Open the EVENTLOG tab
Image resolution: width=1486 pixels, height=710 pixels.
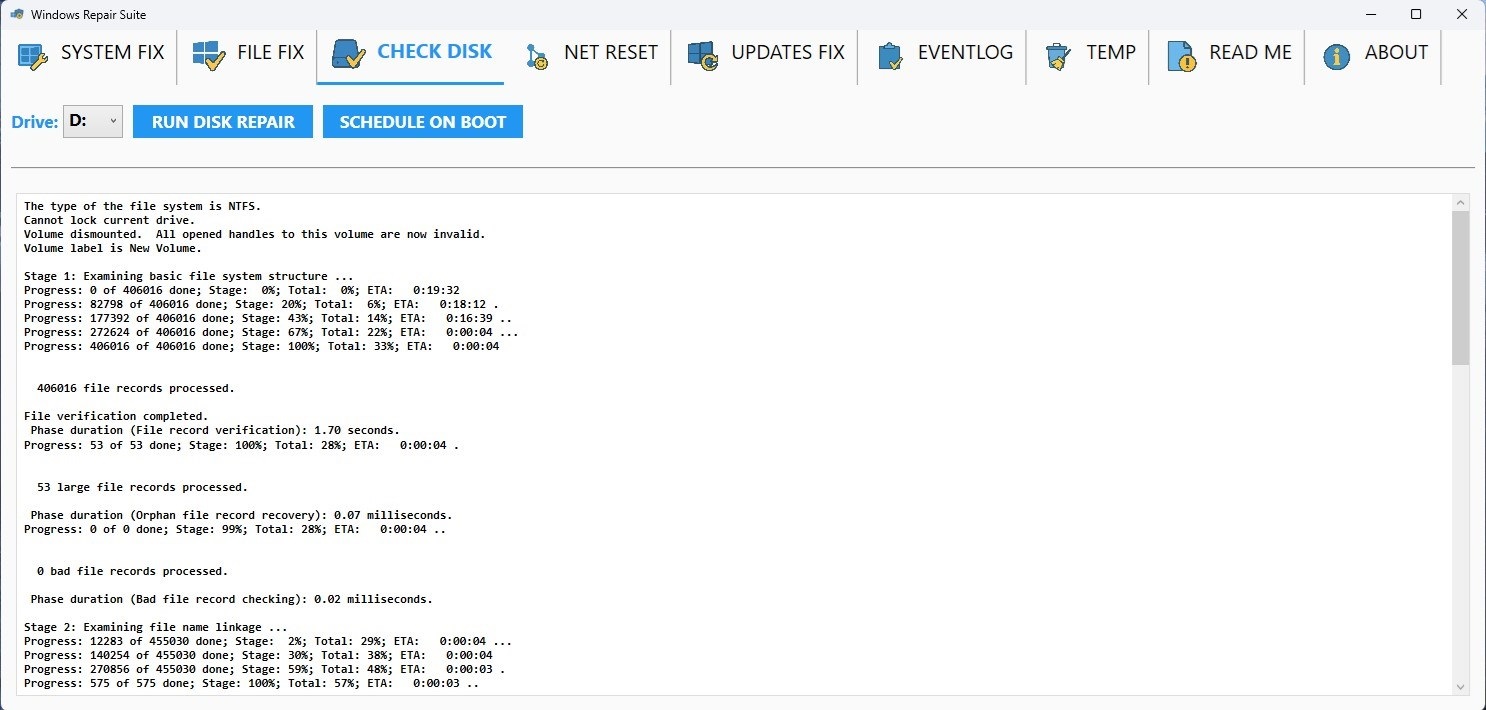(x=965, y=53)
